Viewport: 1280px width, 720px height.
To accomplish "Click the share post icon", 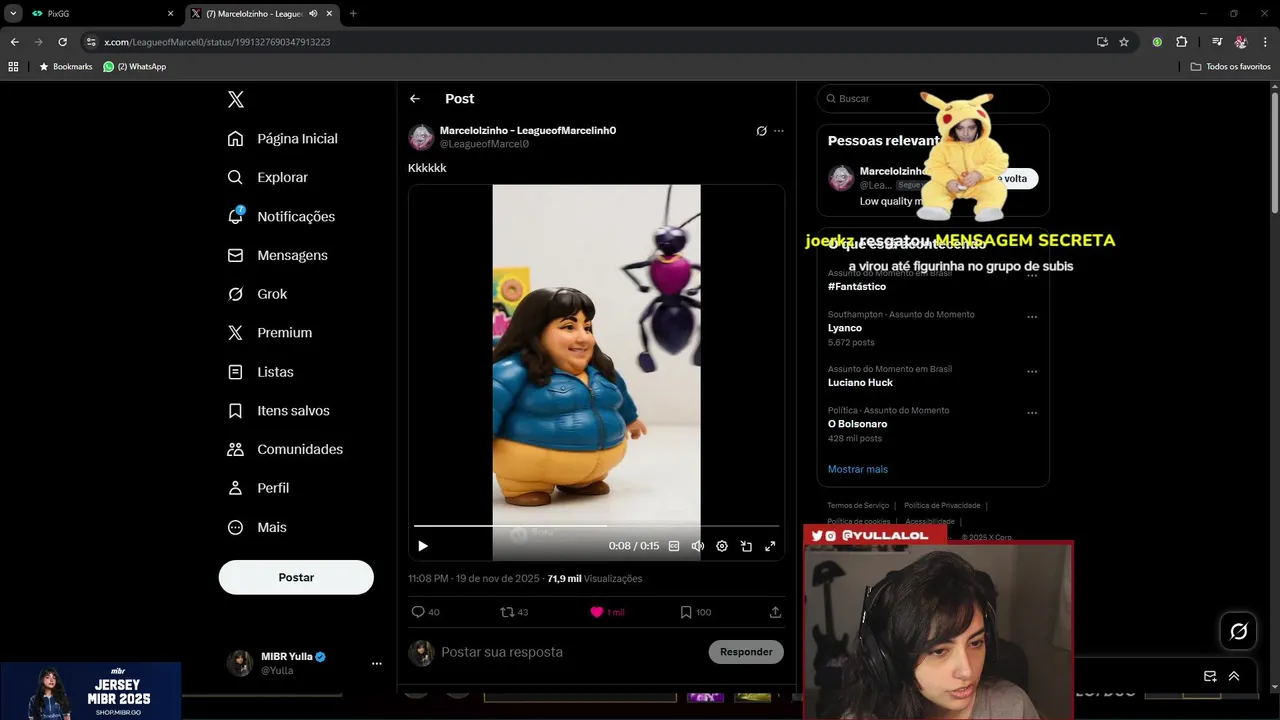I will point(775,612).
